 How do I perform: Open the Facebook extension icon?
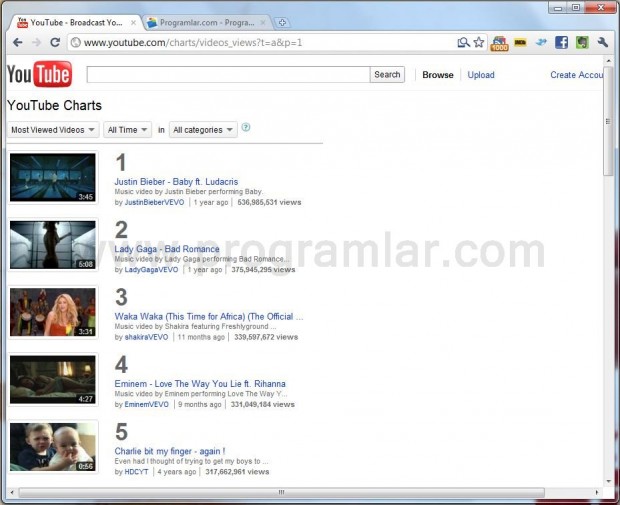(x=561, y=42)
